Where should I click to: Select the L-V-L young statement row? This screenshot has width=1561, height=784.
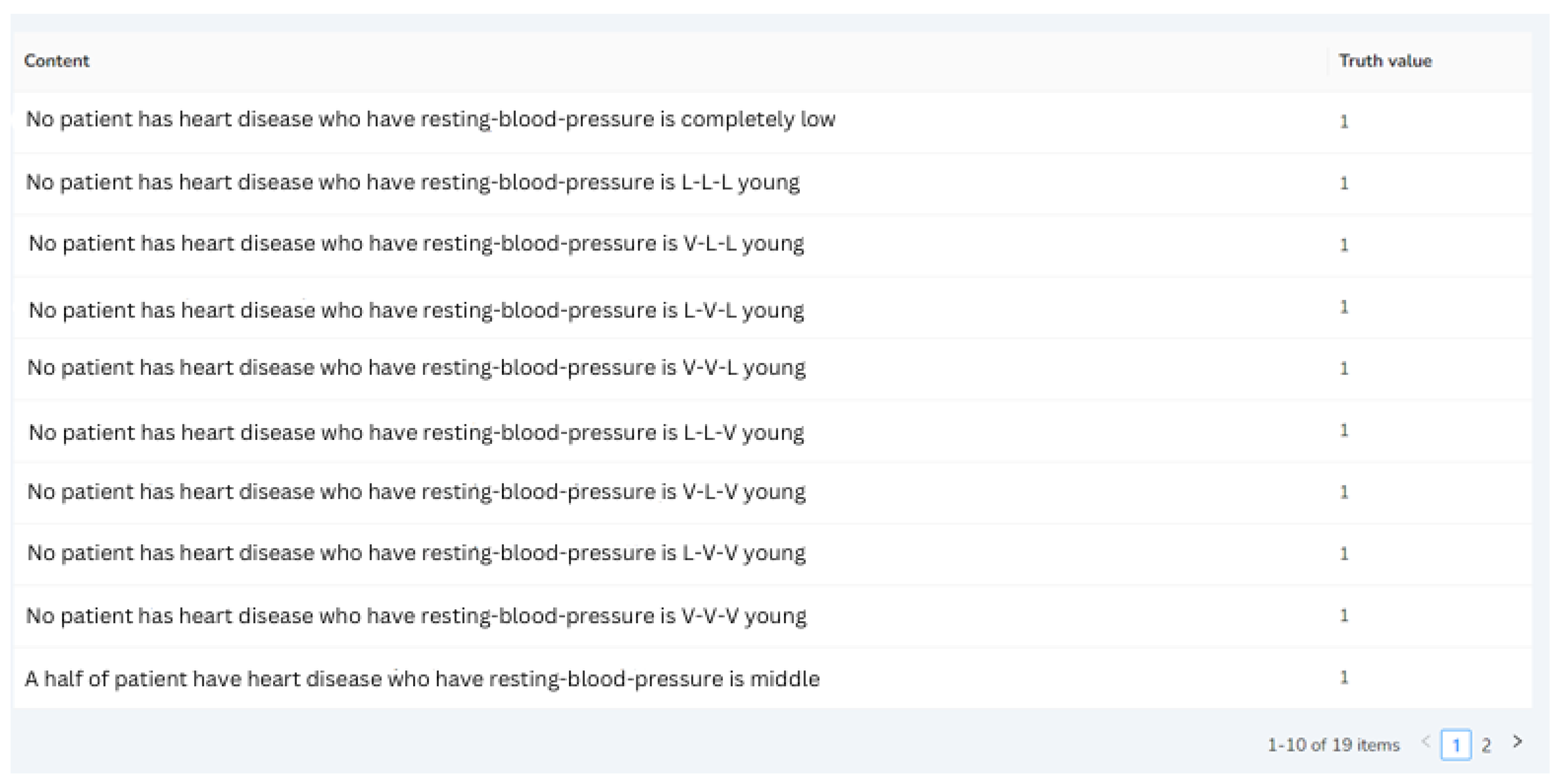(x=416, y=310)
